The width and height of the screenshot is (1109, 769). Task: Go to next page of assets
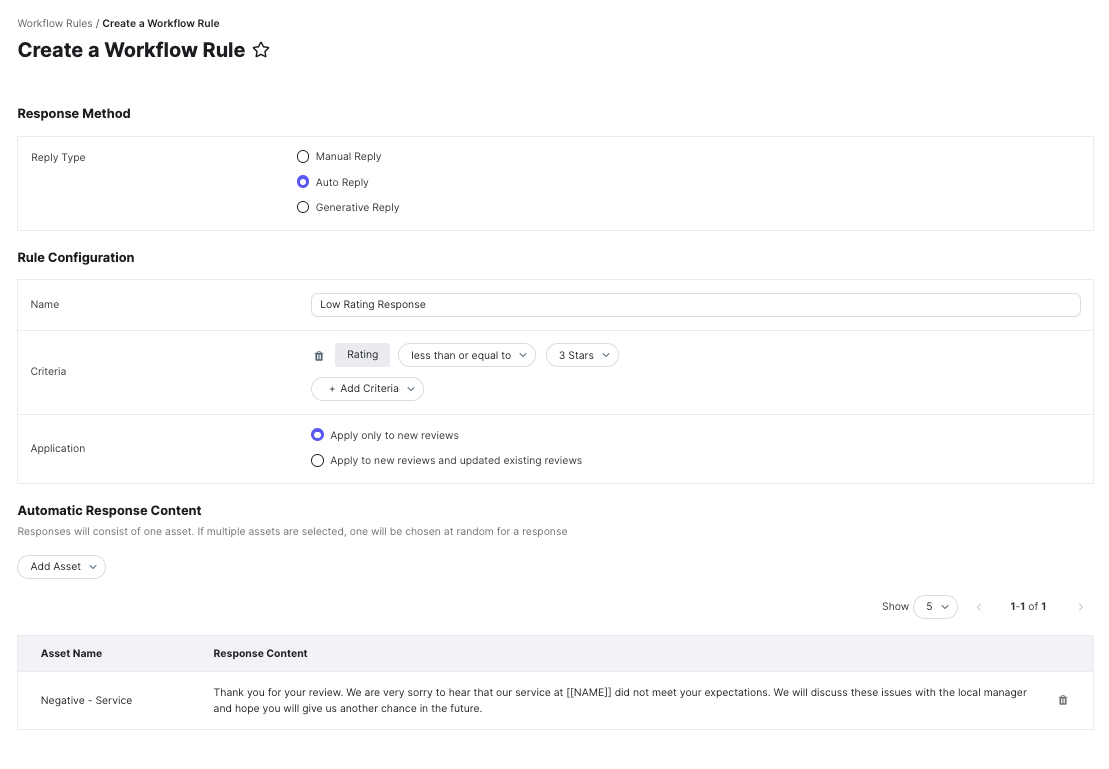tap(1080, 607)
